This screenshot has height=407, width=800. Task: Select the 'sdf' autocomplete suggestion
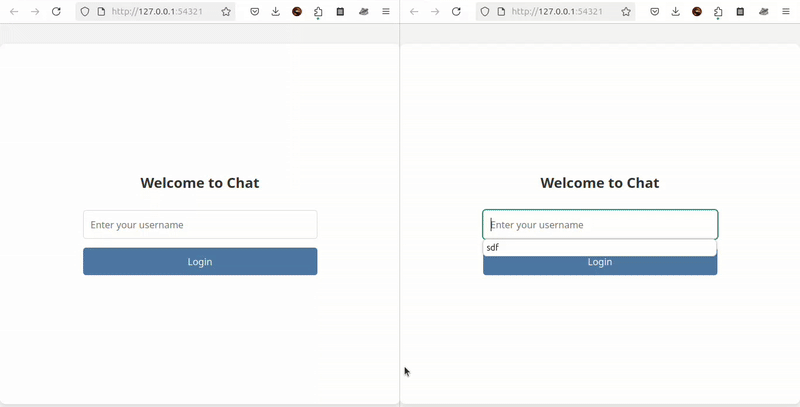coord(599,247)
